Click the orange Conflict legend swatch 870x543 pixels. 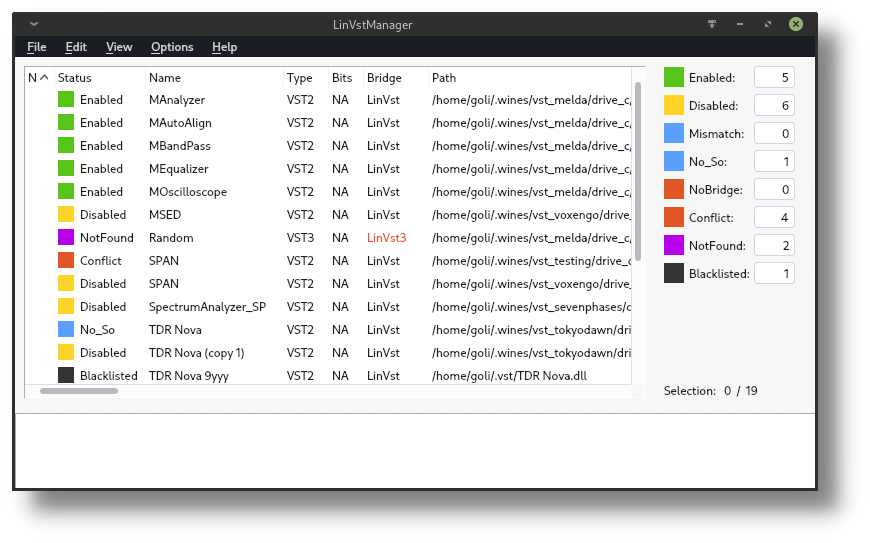[x=674, y=217]
